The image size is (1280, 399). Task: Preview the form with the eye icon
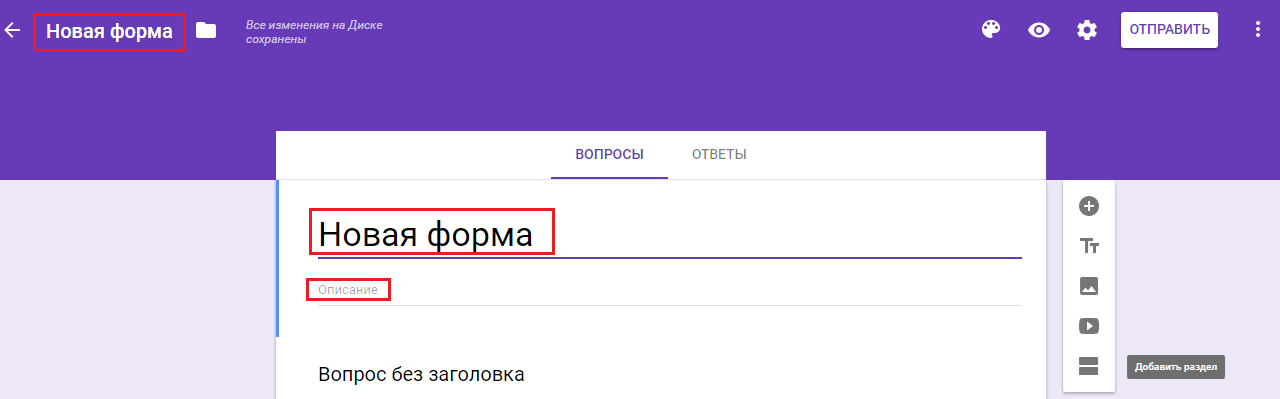pyautogui.click(x=1039, y=30)
